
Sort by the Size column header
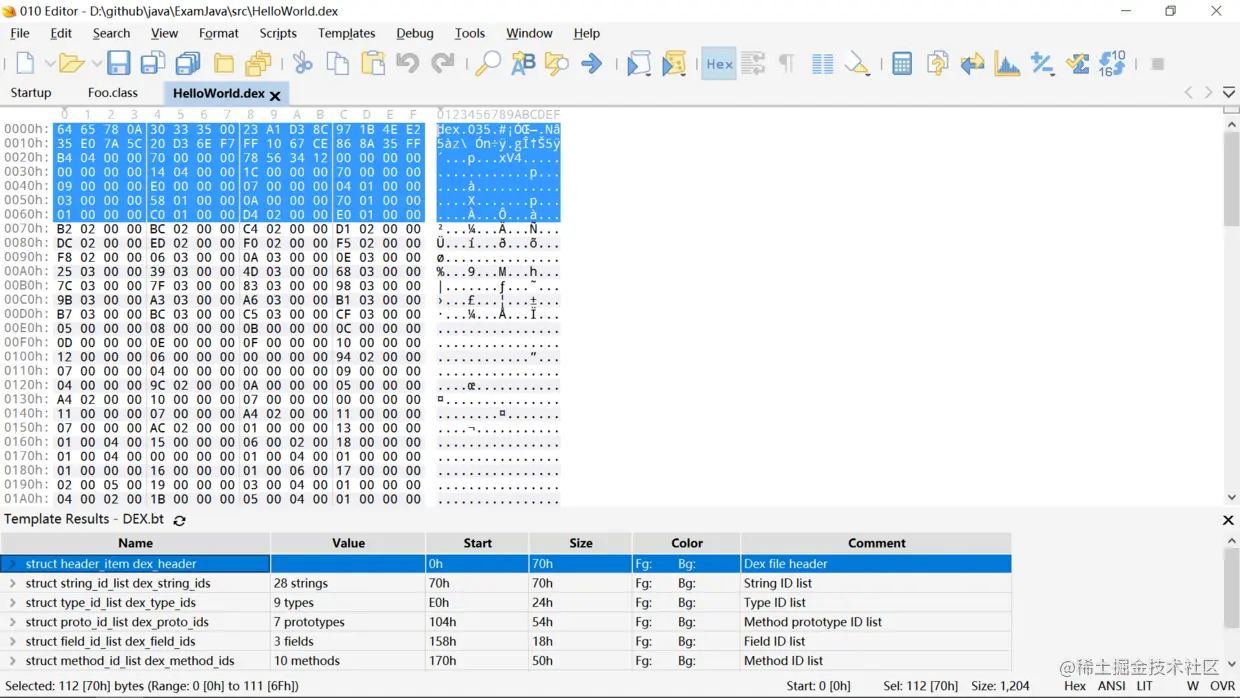[581, 543]
